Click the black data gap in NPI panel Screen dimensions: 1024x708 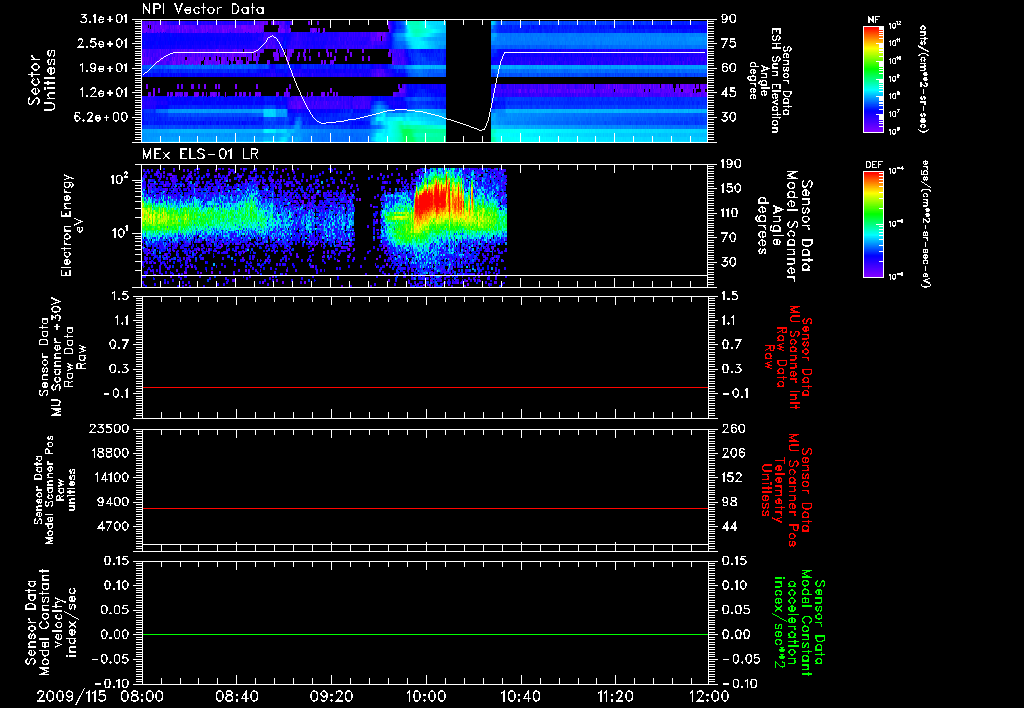(468, 80)
